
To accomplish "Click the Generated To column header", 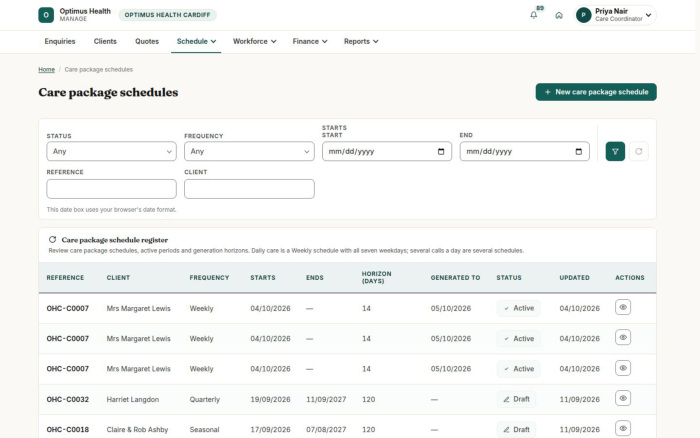I will [x=455, y=278].
